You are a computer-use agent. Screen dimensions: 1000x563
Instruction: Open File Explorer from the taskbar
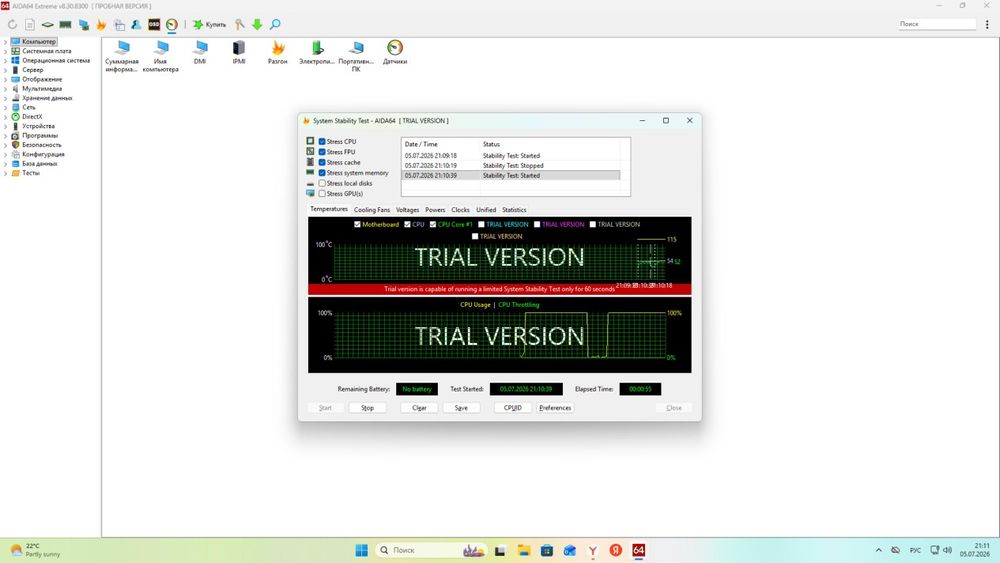click(x=524, y=550)
